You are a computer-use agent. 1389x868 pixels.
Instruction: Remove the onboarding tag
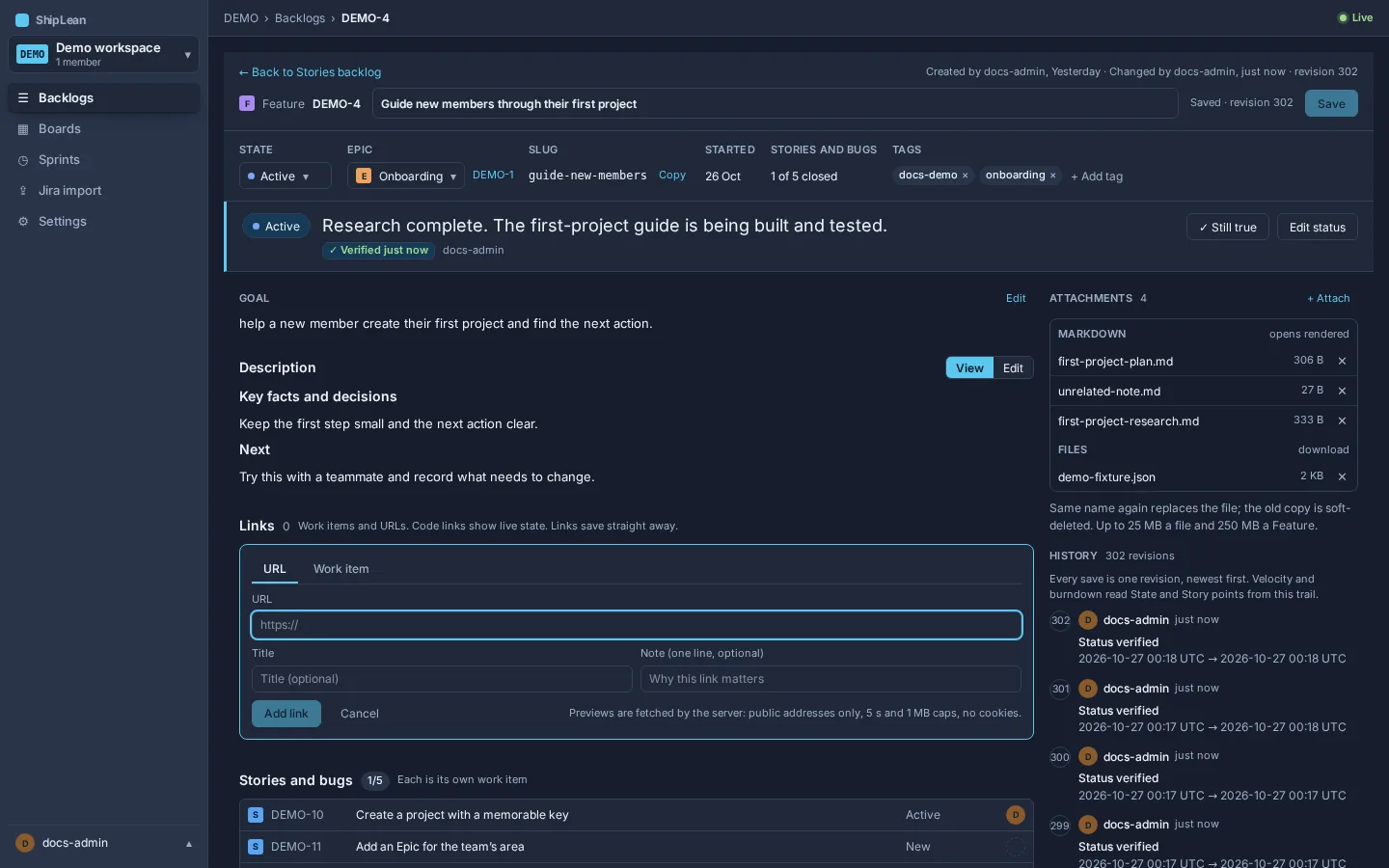1052,176
